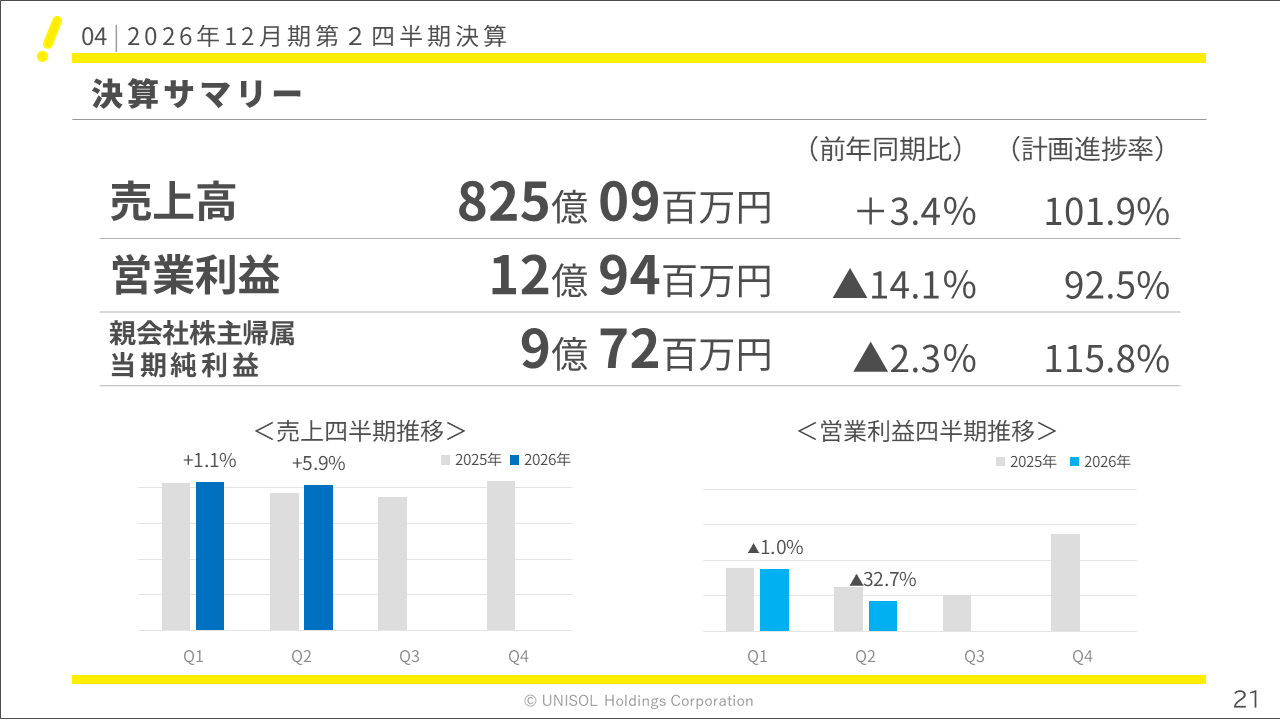Select the 営業利益 row label
This screenshot has height=720, width=1280.
point(195,276)
